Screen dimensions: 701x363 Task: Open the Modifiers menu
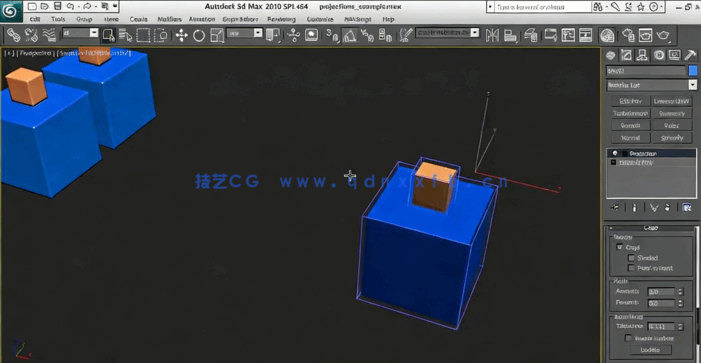(x=169, y=19)
